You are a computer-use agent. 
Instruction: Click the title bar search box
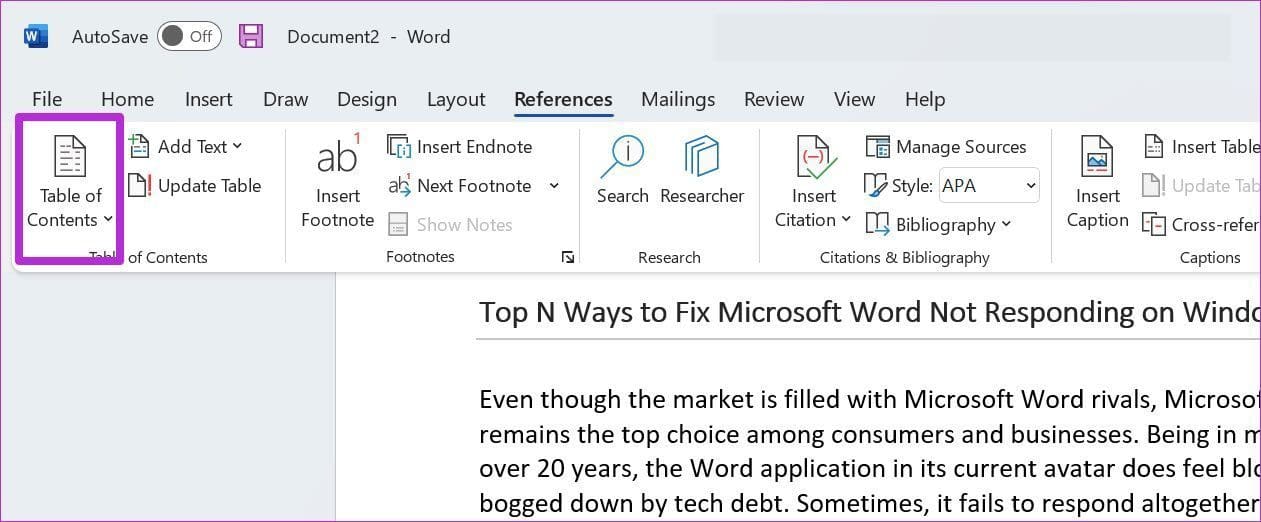(971, 37)
